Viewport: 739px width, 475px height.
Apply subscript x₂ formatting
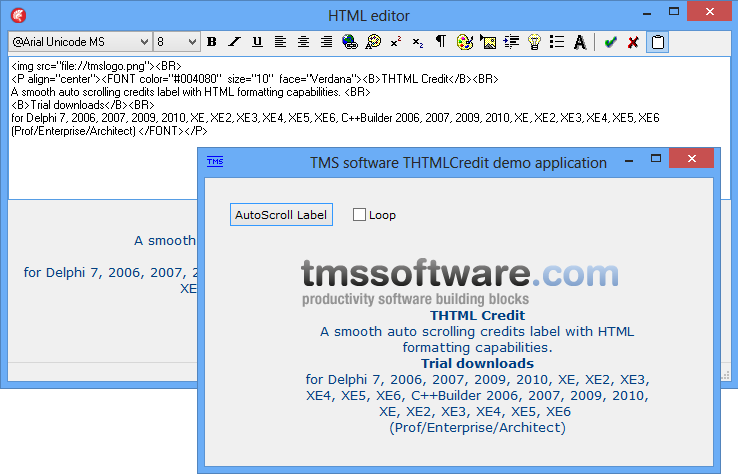coord(418,42)
